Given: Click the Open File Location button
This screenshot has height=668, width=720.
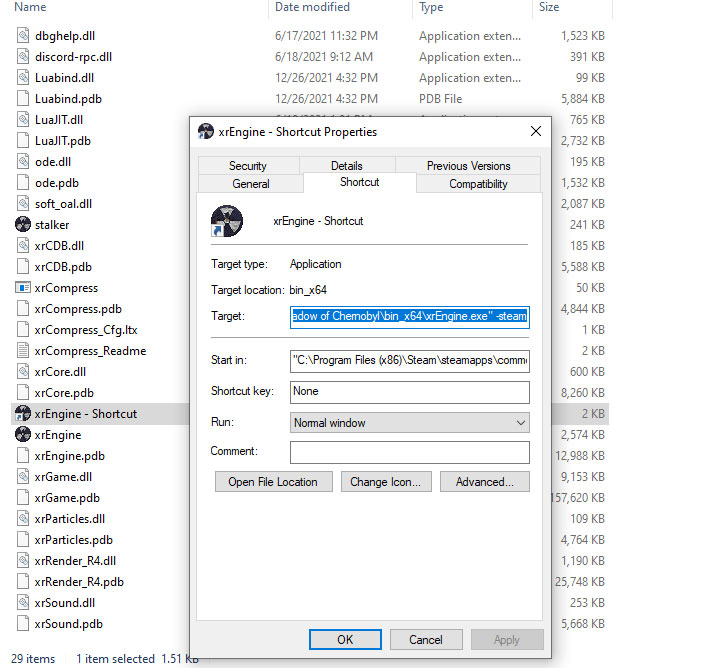Looking at the screenshot, I should click(x=272, y=482).
